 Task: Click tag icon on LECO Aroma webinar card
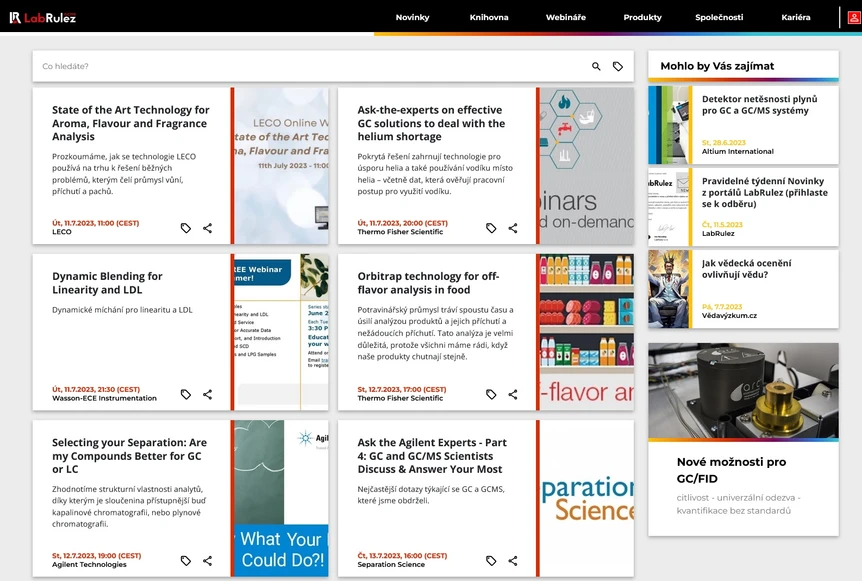click(x=186, y=228)
